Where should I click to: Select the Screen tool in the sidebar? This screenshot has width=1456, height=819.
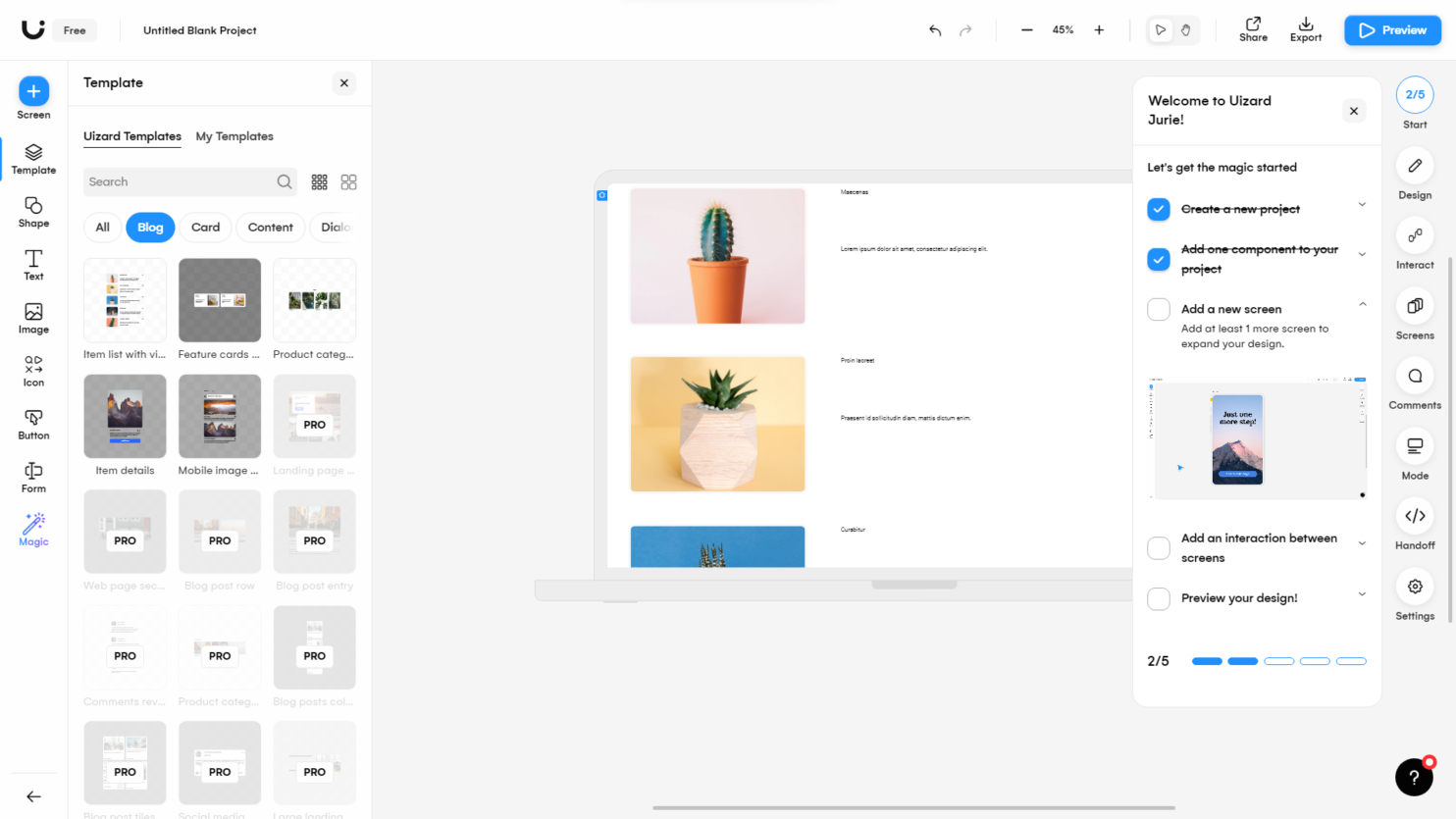(x=33, y=98)
